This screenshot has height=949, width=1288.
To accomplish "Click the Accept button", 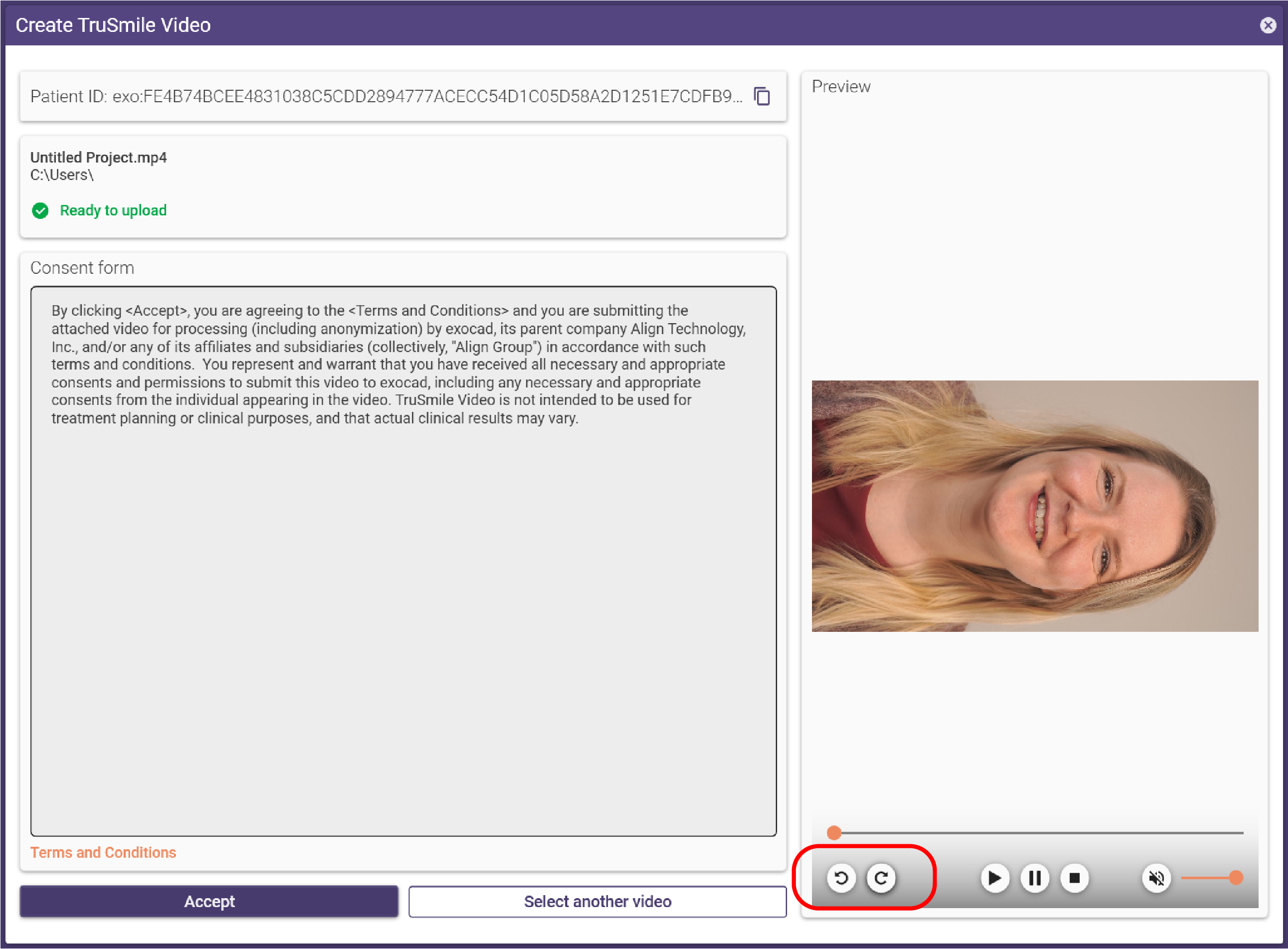I will click(x=209, y=901).
